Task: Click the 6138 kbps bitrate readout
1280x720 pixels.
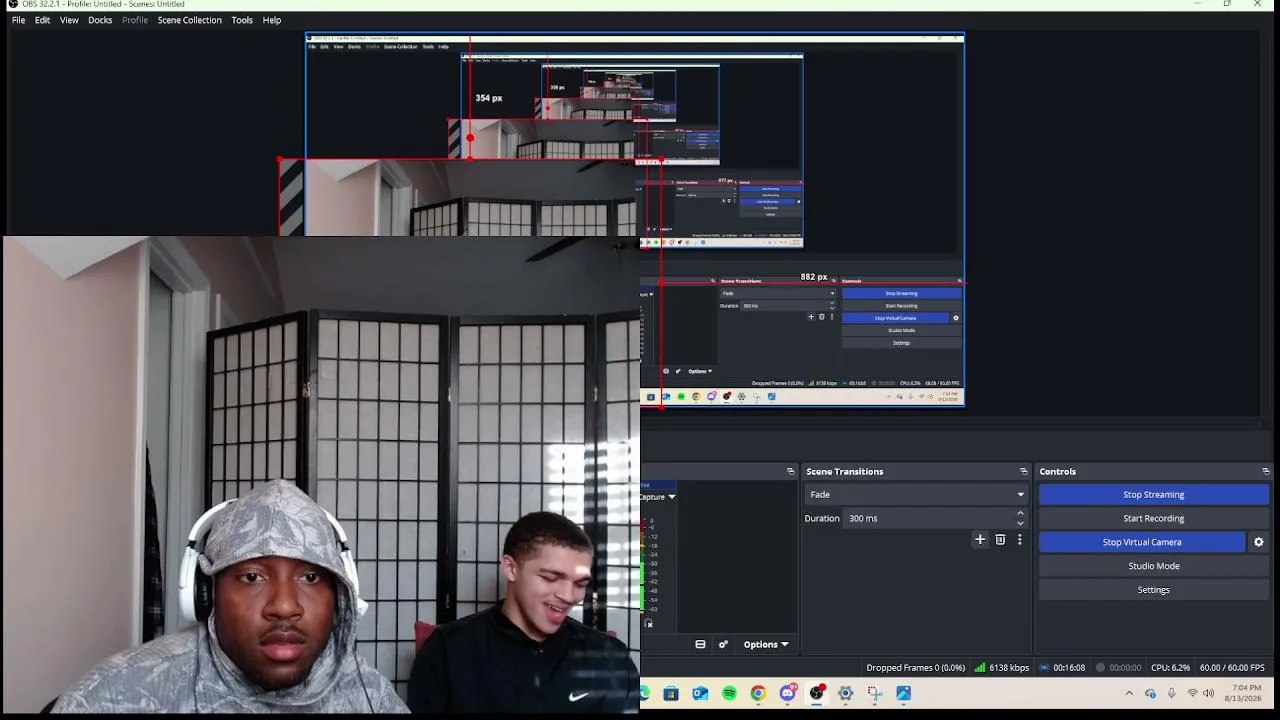Action: click(1009, 668)
